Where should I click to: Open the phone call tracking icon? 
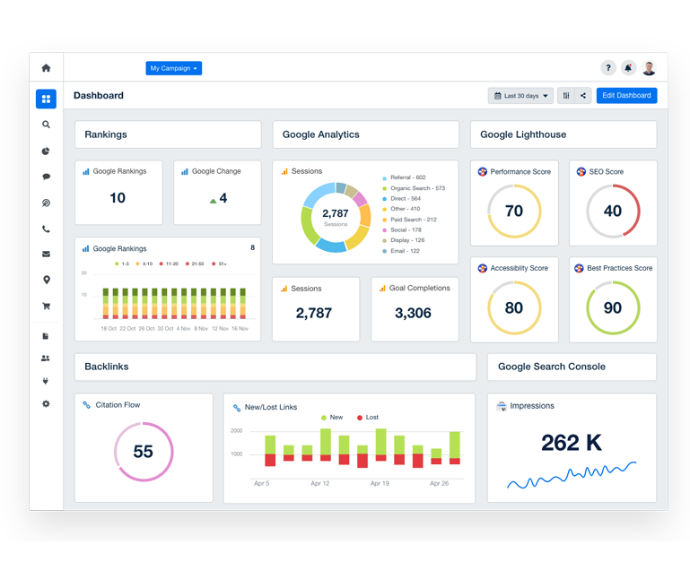tap(46, 229)
